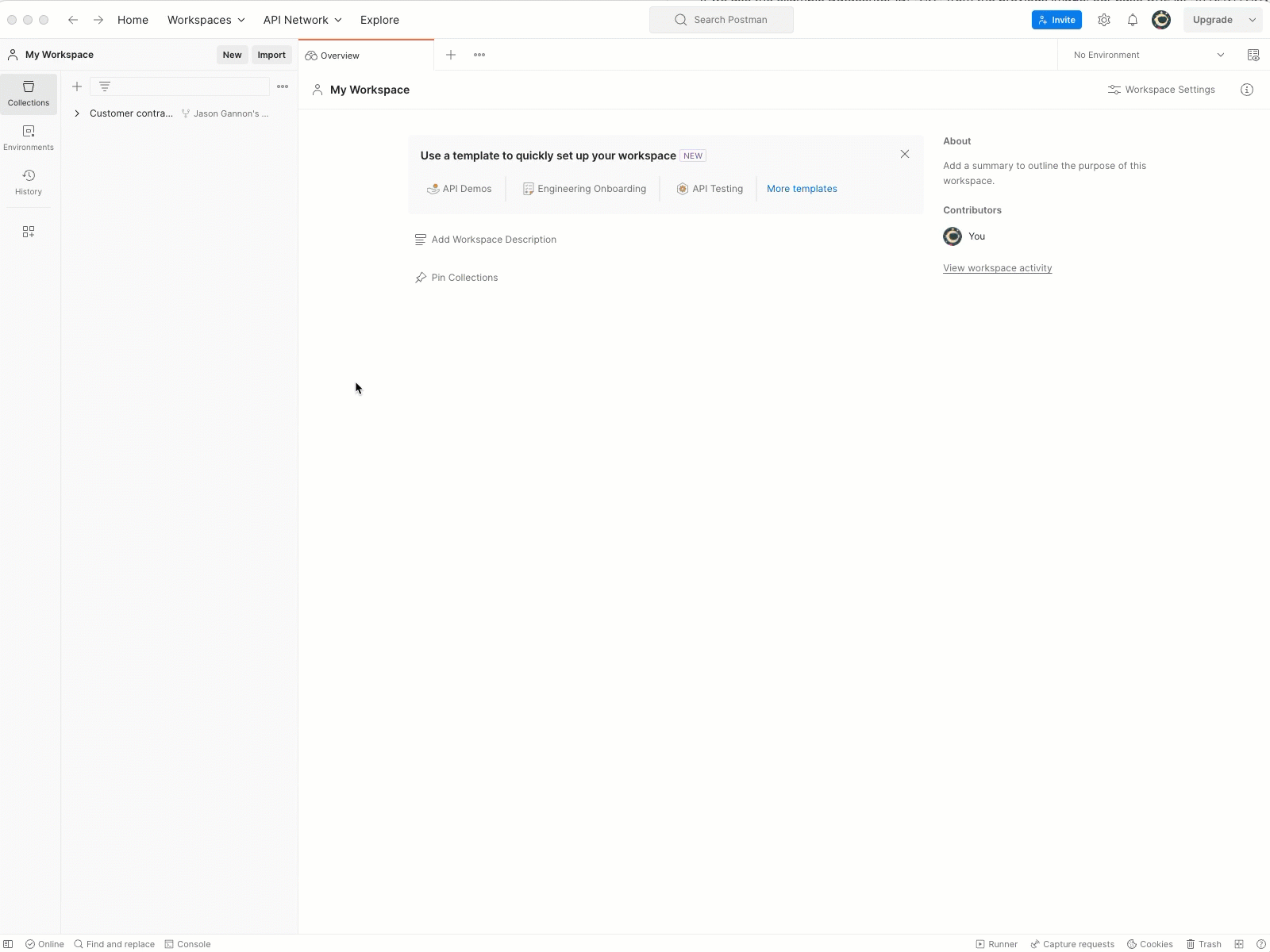Screen dimensions: 1270x952
Task: Click the New button
Action: (232, 55)
